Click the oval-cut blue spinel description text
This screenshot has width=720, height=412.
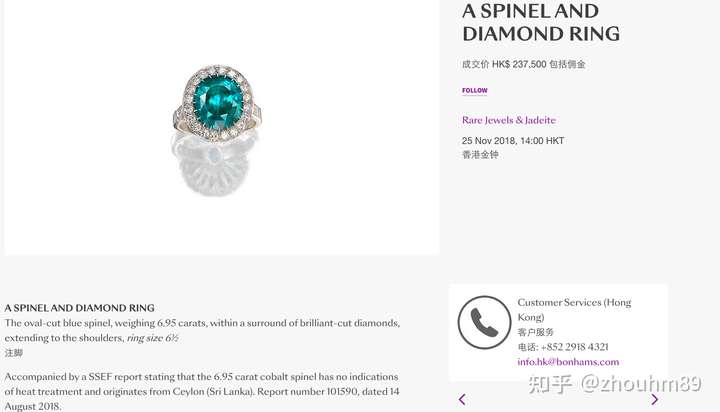(x=202, y=330)
